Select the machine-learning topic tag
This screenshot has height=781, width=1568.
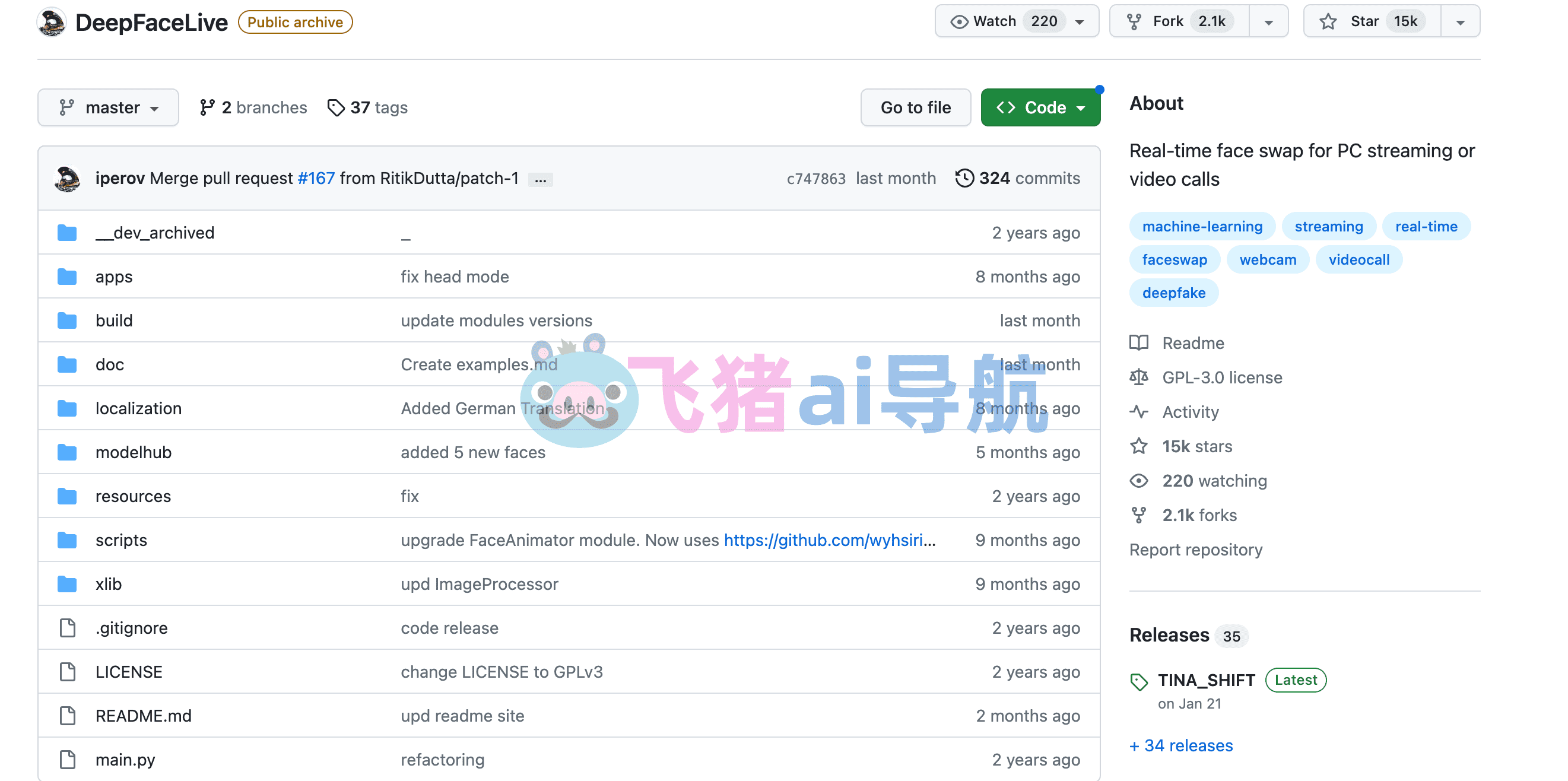point(1202,227)
